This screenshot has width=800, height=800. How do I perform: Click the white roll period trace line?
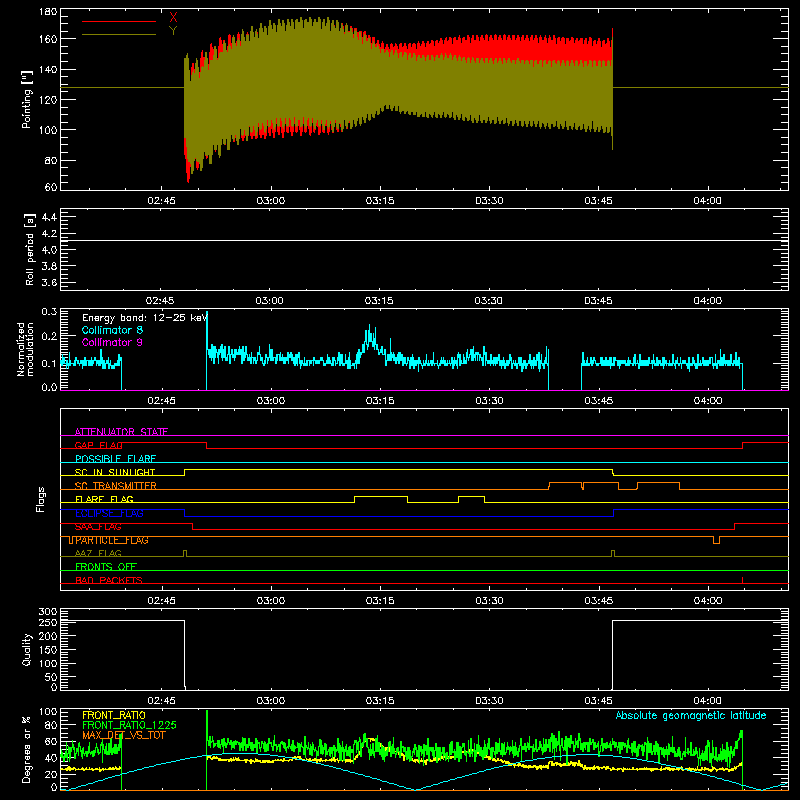pyautogui.click(x=424, y=240)
